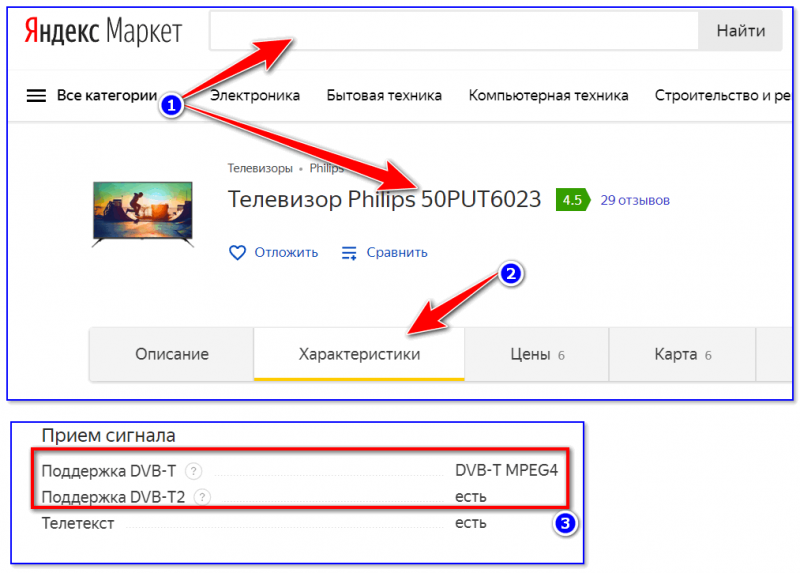
Task: Switch to the Цены tab
Action: (x=537, y=354)
